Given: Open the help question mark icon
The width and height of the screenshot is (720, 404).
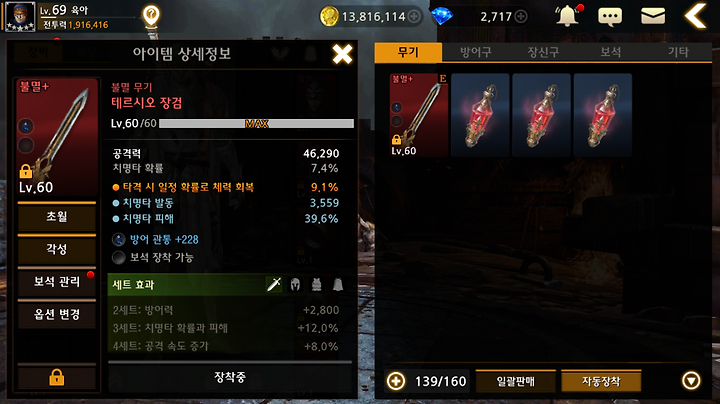Looking at the screenshot, I should click(x=151, y=17).
